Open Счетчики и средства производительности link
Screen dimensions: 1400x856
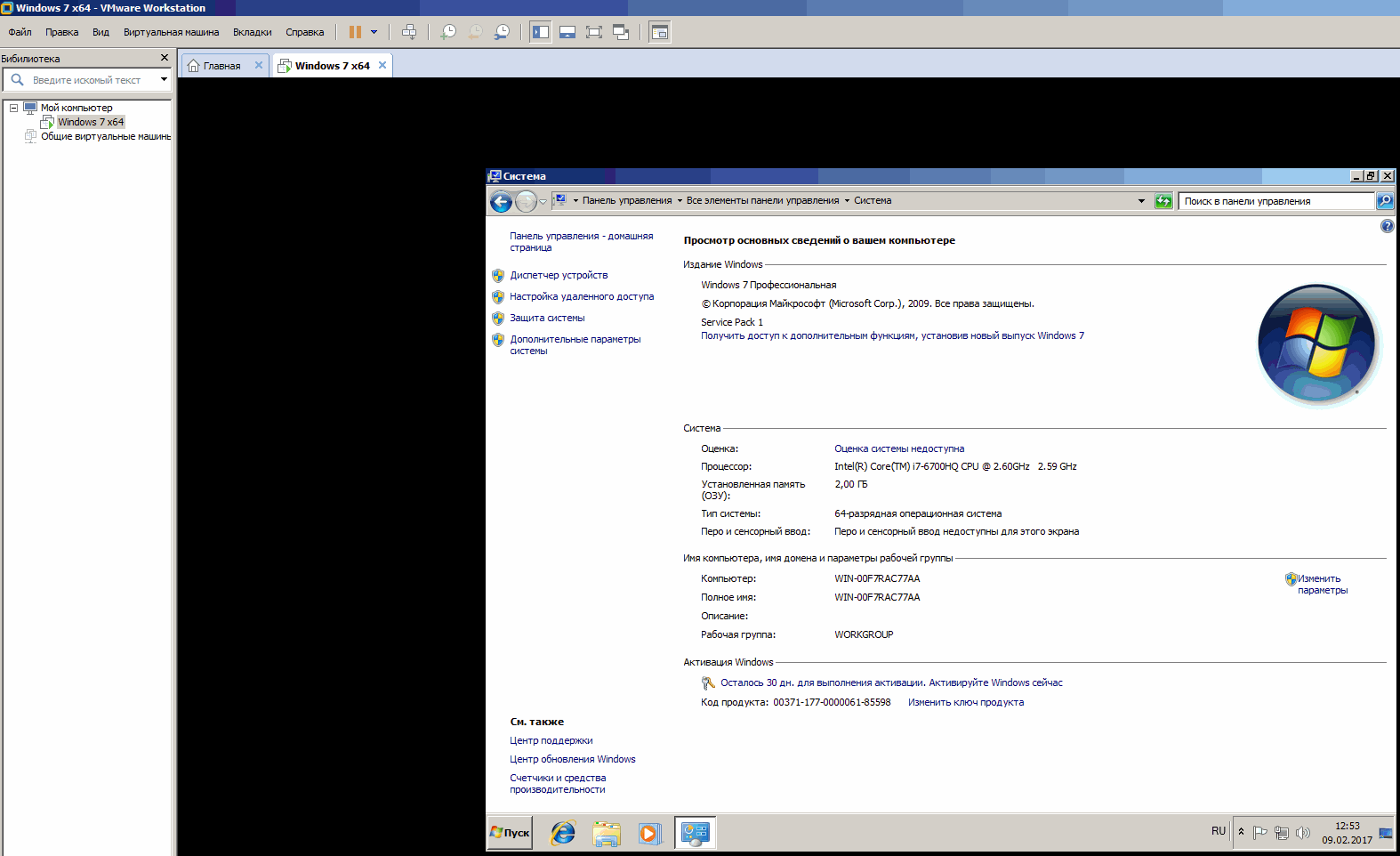558,784
